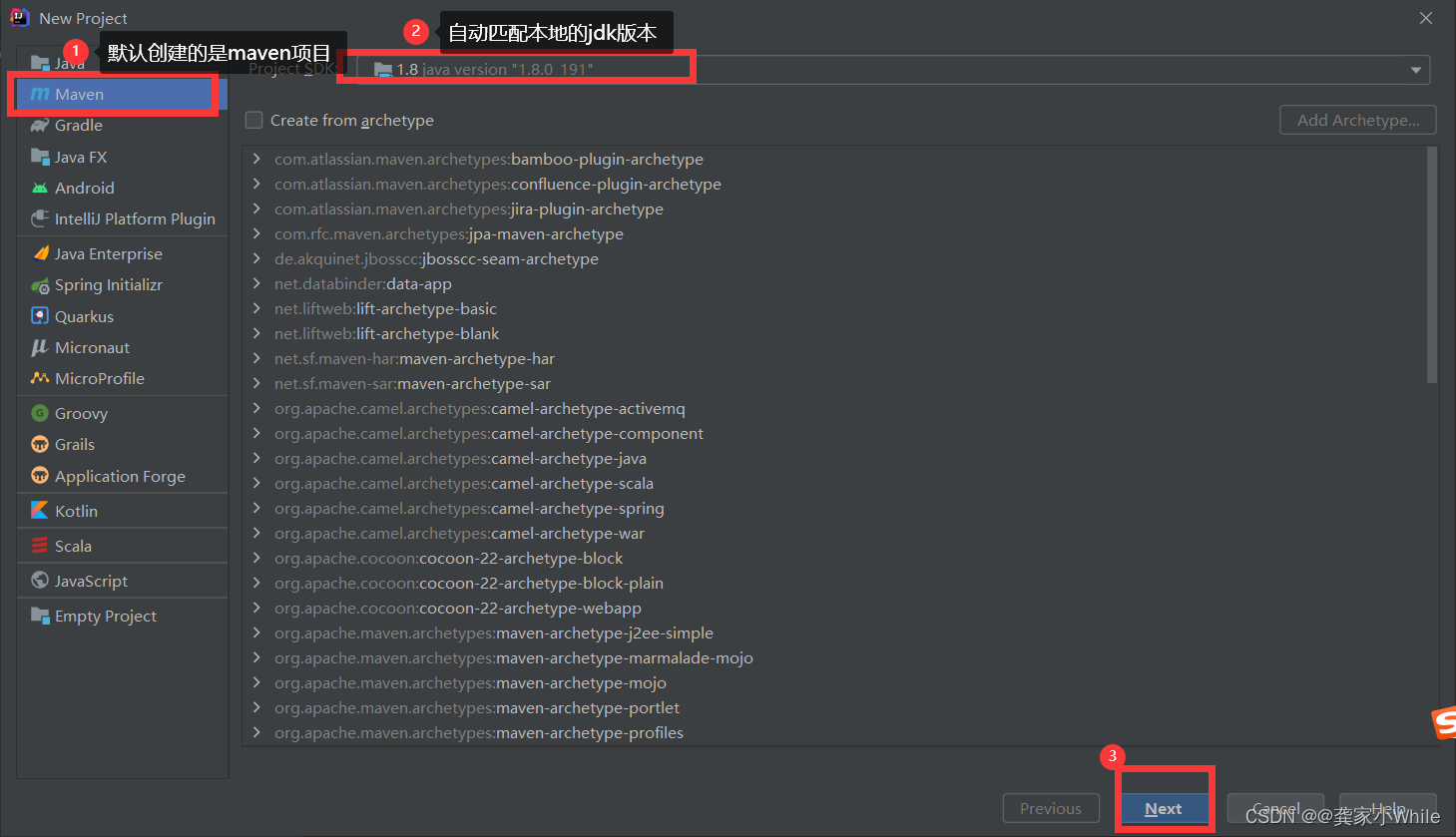Select maven-archetype-profiles row
This screenshot has height=837, width=1456.
(x=834, y=732)
